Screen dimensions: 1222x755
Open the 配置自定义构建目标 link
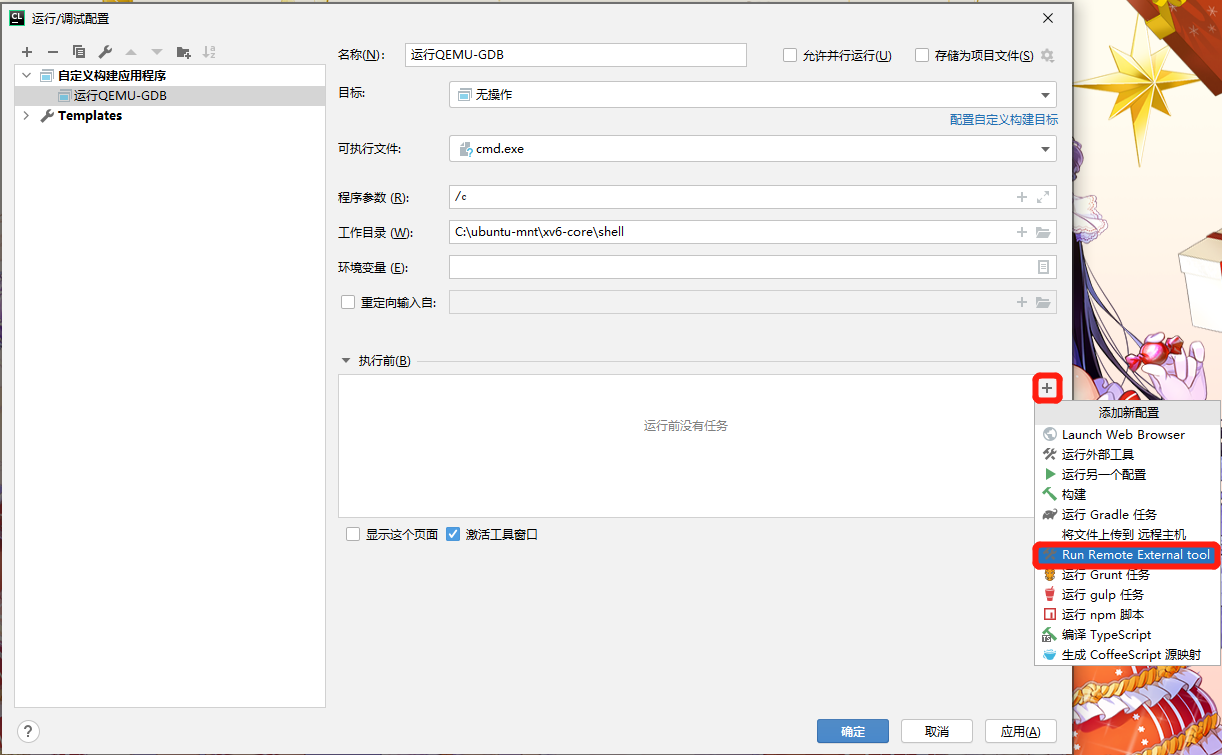click(1003, 119)
